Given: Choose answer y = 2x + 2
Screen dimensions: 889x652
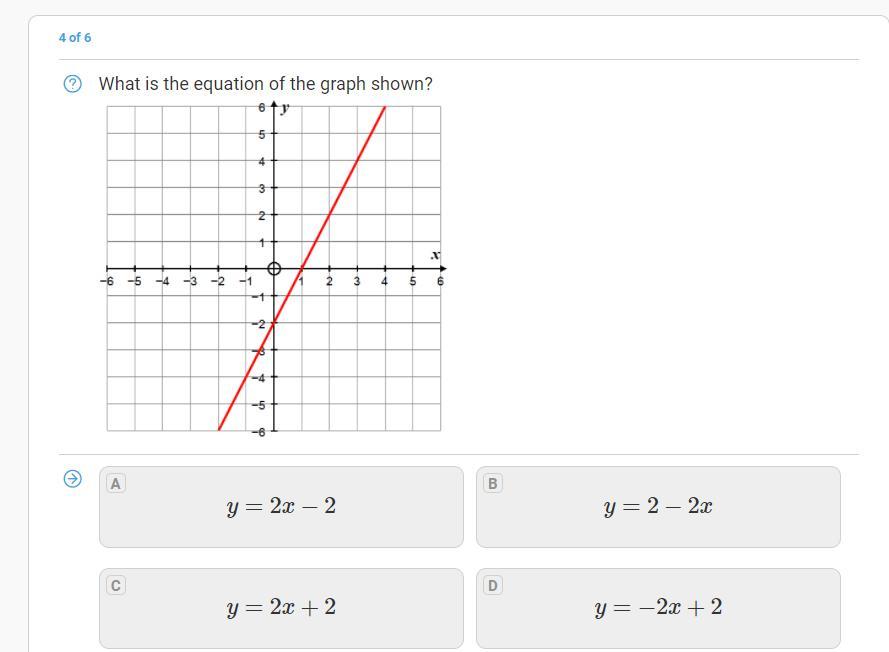Looking at the screenshot, I should (x=281, y=608).
